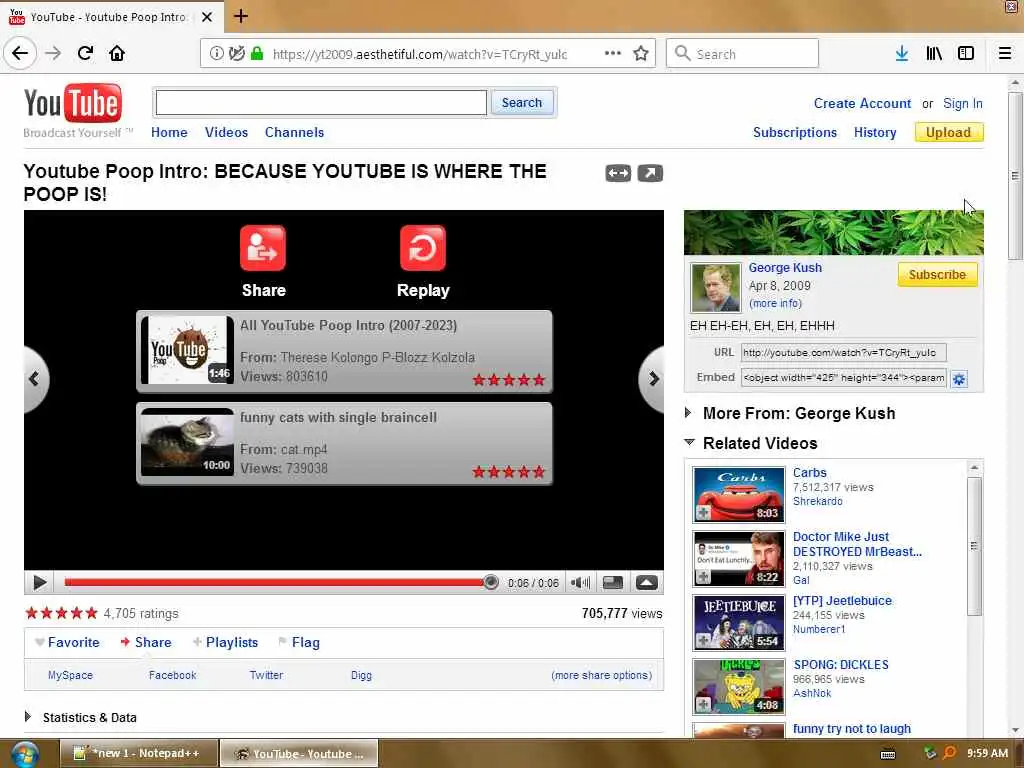Open the browser library icon
Viewport: 1024px width, 768px height.
coord(934,54)
